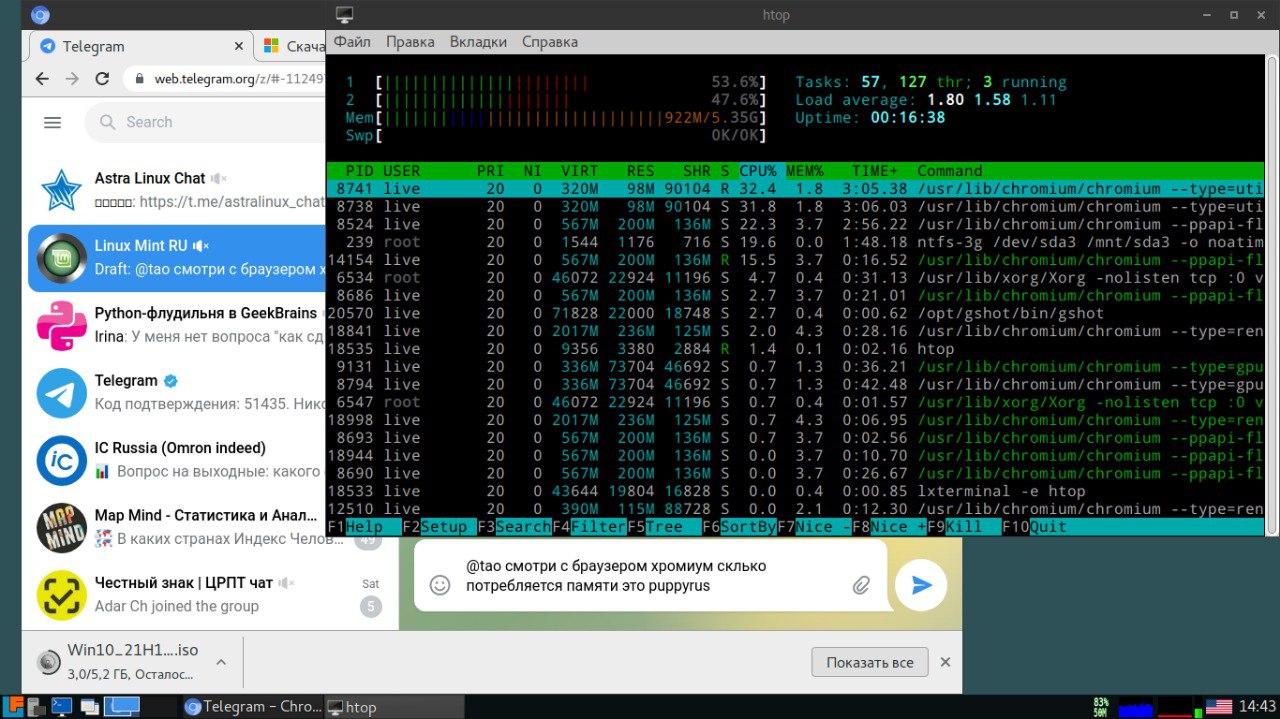Image resolution: width=1280 pixels, height=719 pixels.
Task: Select the lxterminal -e htop process row
Action: tap(795, 491)
